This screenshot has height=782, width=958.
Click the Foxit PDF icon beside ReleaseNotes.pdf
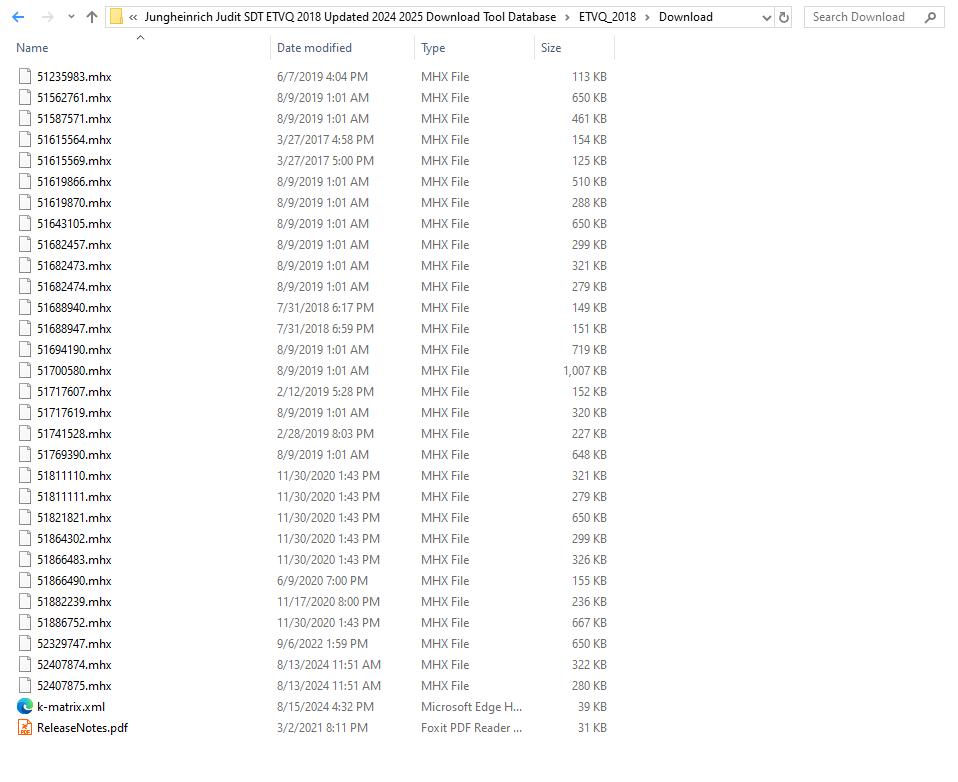(x=23, y=728)
